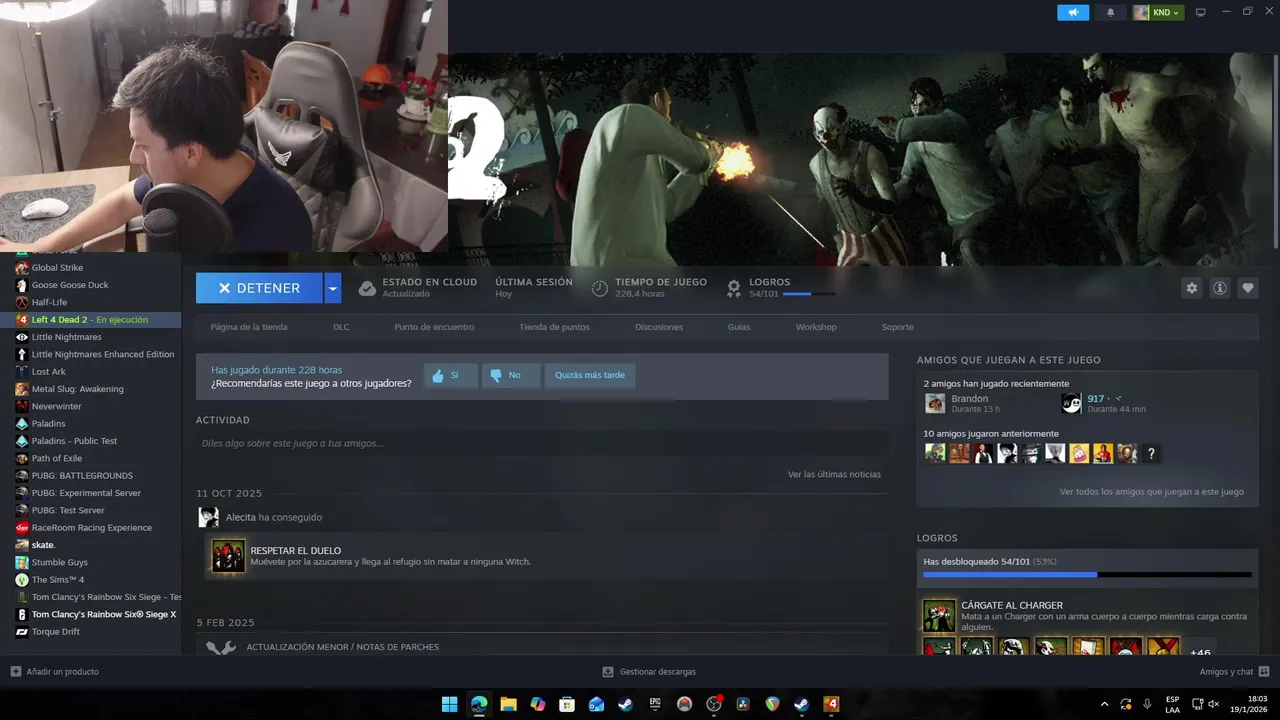Open game settings gear icon

1191,288
